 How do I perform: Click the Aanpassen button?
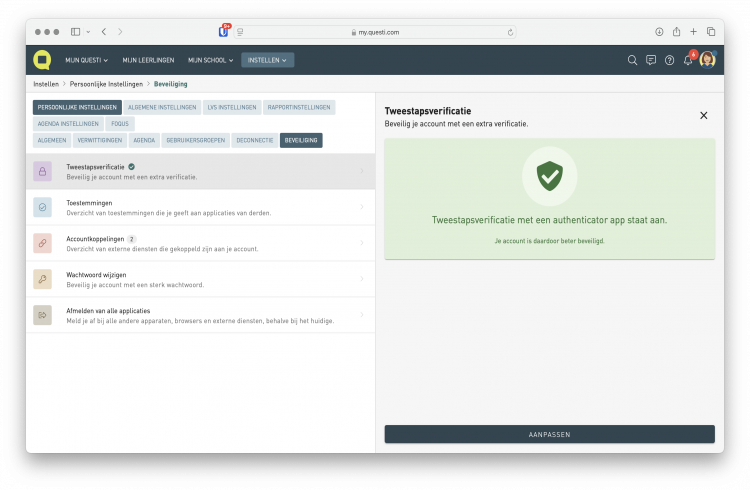point(550,434)
